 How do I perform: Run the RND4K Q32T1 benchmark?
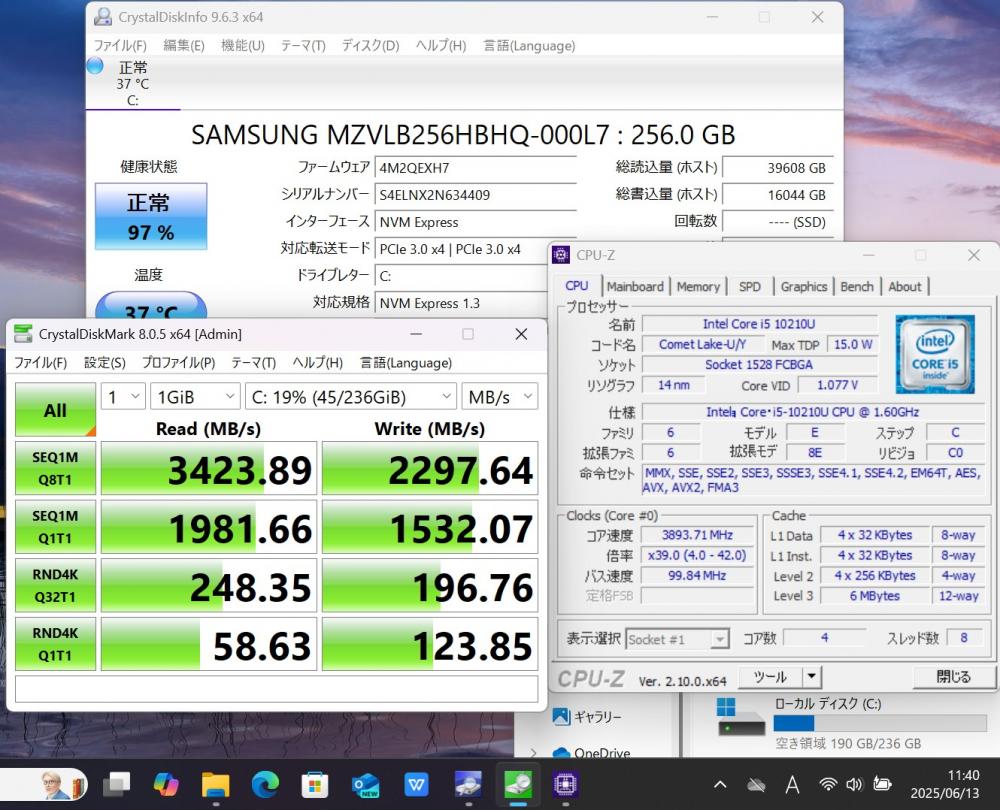coord(55,585)
